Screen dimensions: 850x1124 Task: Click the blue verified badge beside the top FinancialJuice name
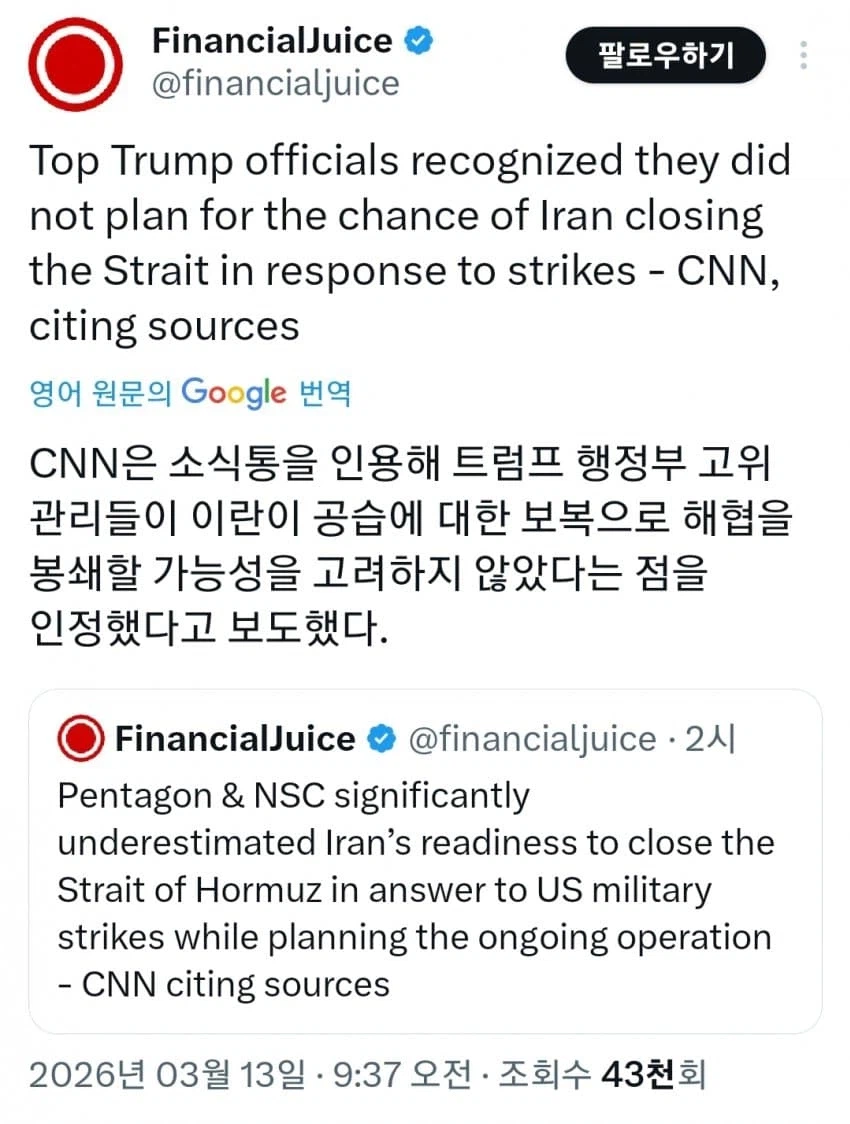point(417,42)
